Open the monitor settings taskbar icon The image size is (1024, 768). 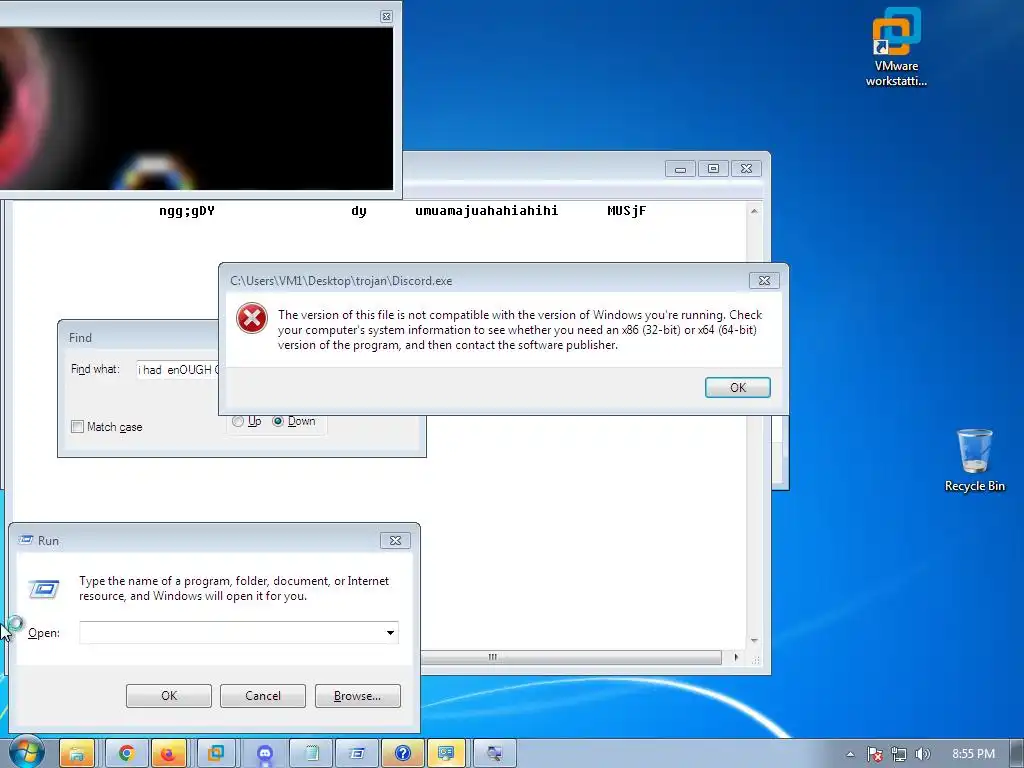coord(447,754)
